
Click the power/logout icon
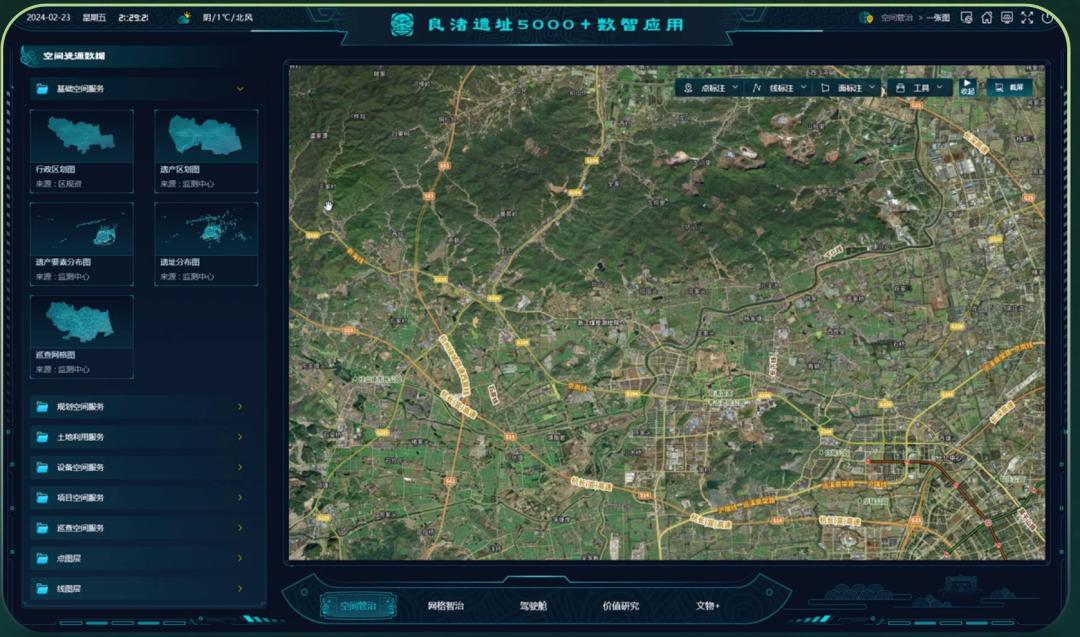1047,18
